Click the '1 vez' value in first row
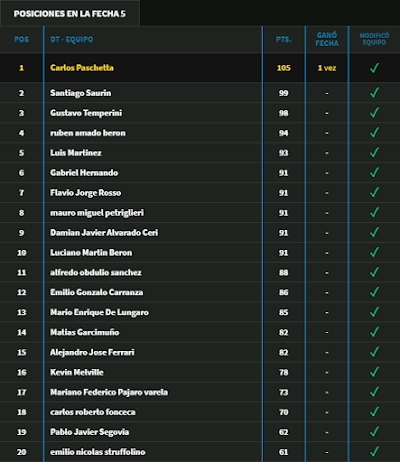This screenshot has width=400, height=462. point(327,68)
